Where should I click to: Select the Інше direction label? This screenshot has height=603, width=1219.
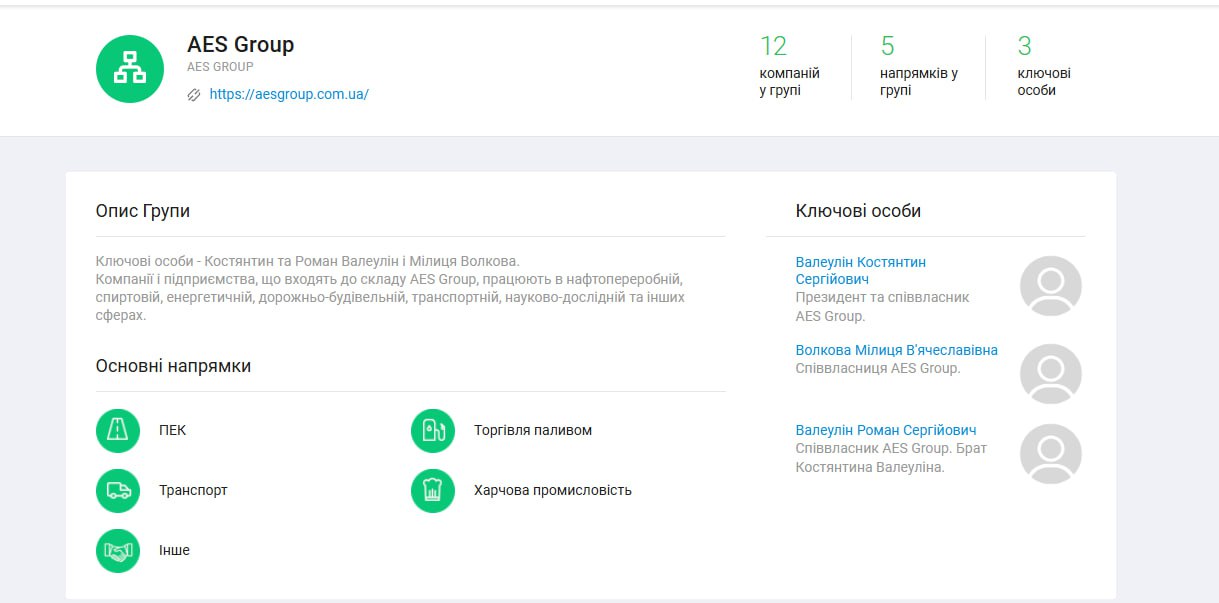click(174, 551)
